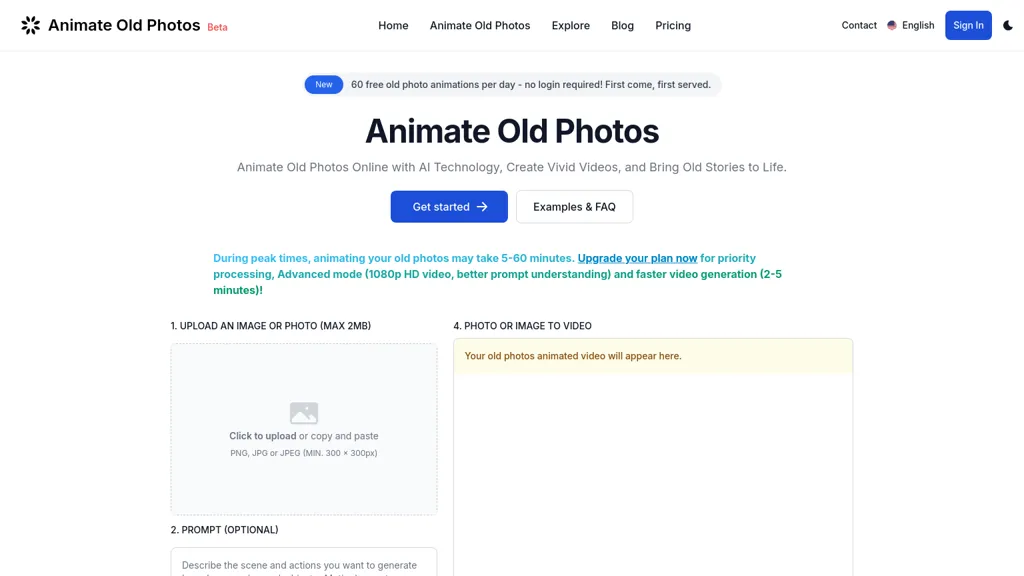The width and height of the screenshot is (1024, 576).
Task: Click the Get started button
Action: 449,206
